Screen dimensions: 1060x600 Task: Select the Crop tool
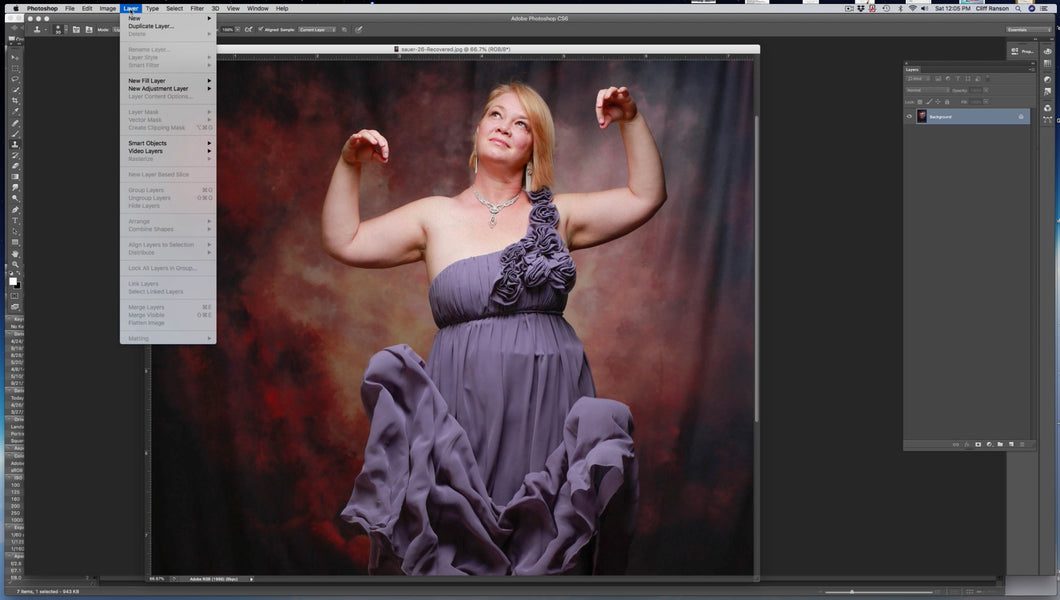pos(15,101)
